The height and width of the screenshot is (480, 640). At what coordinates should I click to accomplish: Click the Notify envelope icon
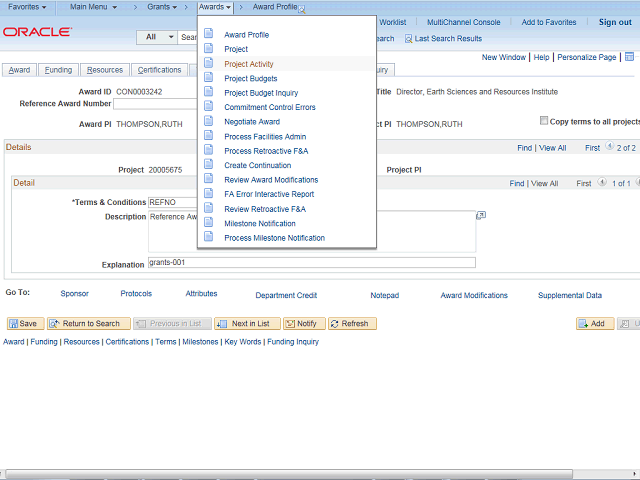pyautogui.click(x=290, y=324)
